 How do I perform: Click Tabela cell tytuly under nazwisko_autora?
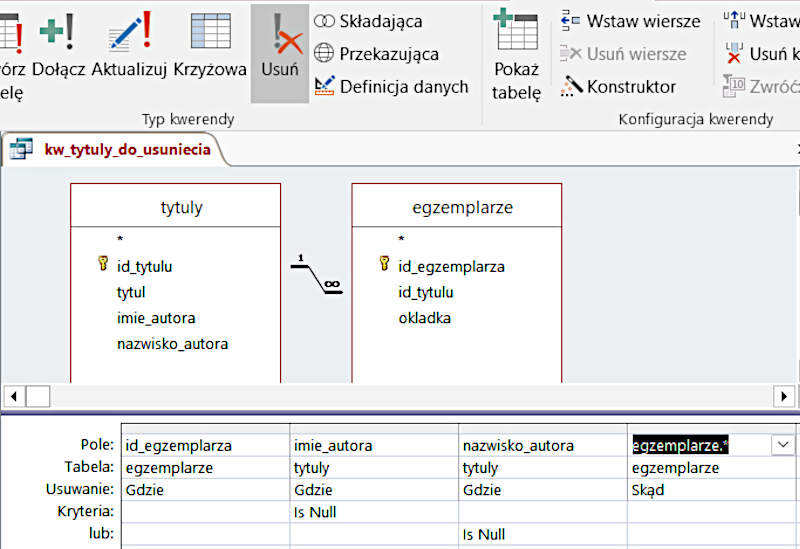[x=543, y=468]
